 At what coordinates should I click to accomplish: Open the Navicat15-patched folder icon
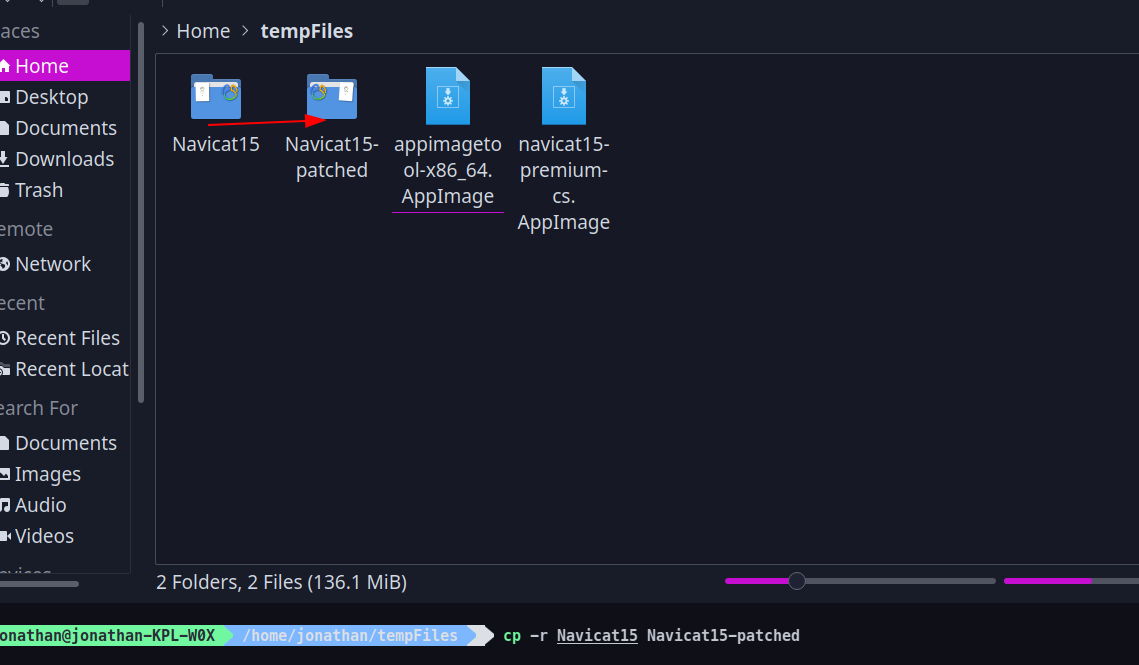(x=331, y=97)
